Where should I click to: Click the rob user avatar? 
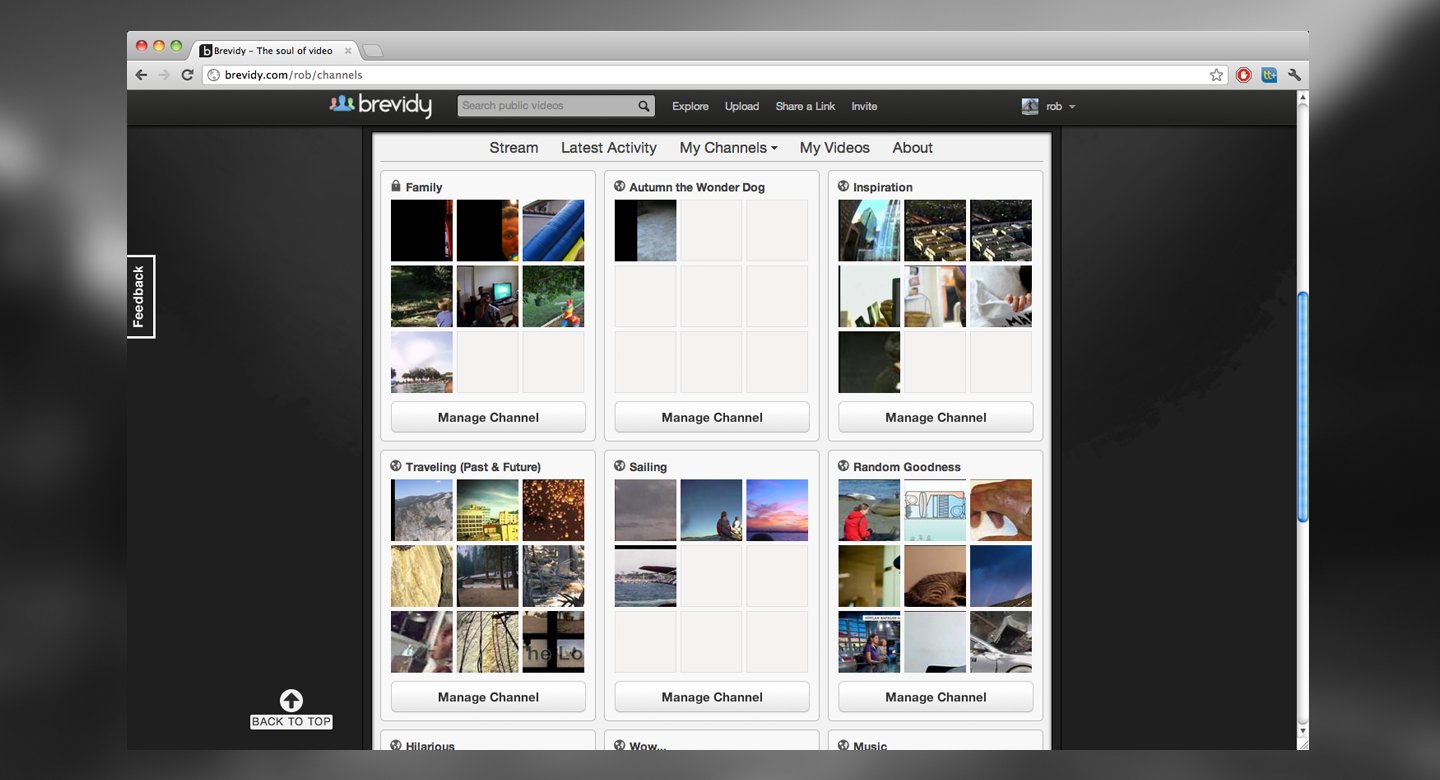[1030, 106]
